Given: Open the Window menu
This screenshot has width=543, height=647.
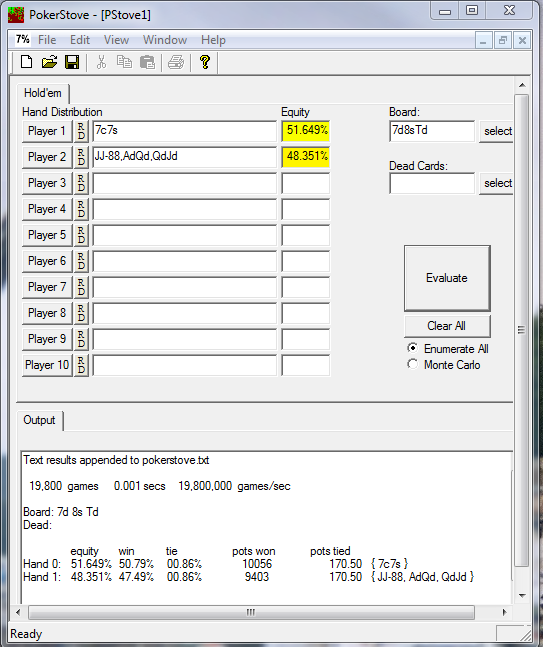Looking at the screenshot, I should pyautogui.click(x=165, y=40).
